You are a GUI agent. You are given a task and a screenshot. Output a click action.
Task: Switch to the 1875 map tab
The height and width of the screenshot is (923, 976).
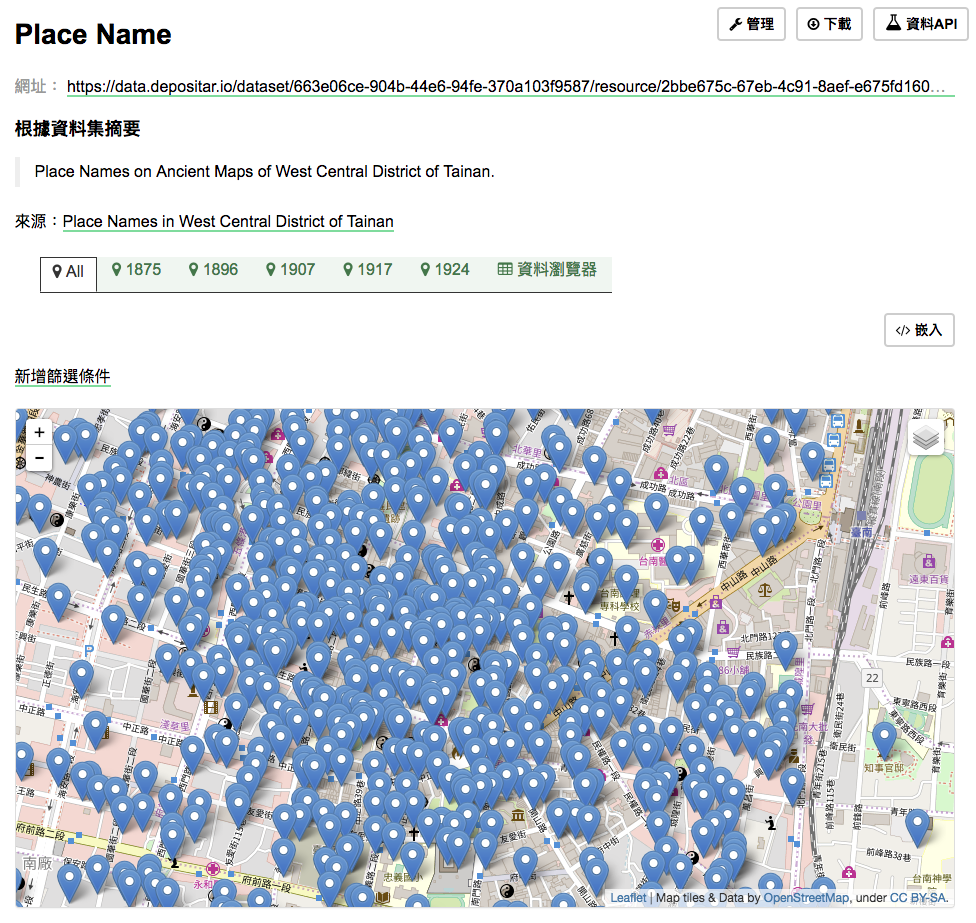click(x=136, y=269)
